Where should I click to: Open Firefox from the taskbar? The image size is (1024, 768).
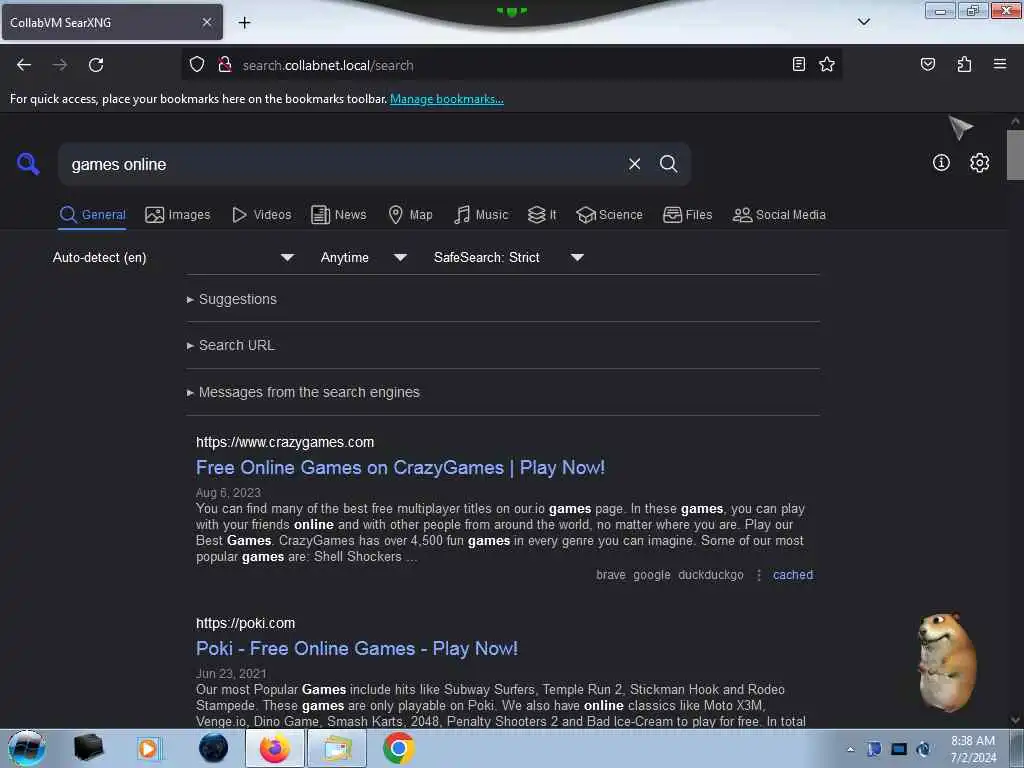pyautogui.click(x=275, y=748)
